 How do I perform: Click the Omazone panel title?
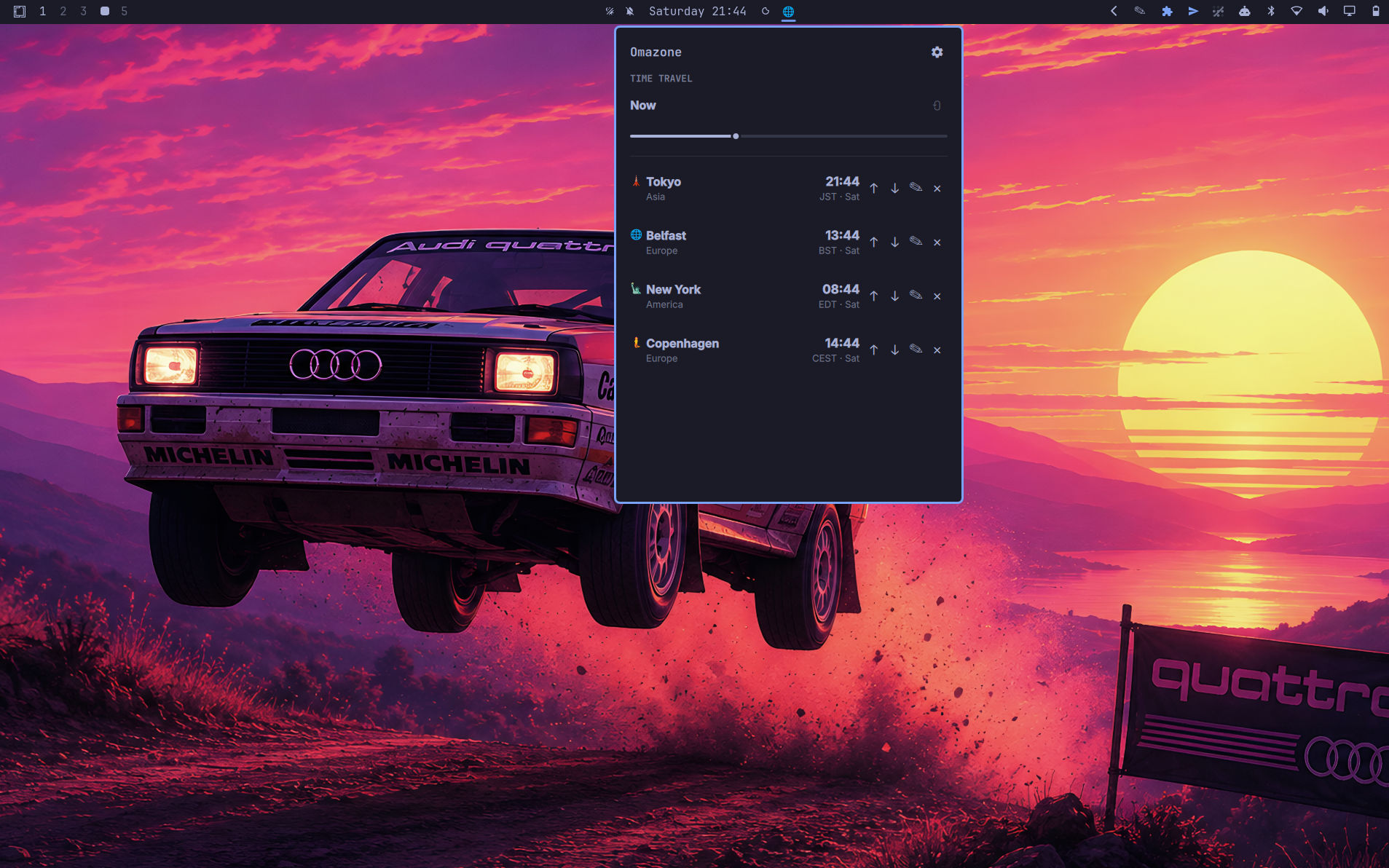click(x=656, y=52)
